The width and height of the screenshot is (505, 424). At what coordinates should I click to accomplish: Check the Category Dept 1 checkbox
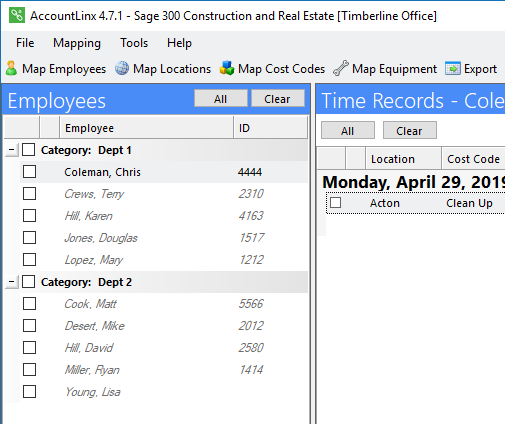pos(28,150)
